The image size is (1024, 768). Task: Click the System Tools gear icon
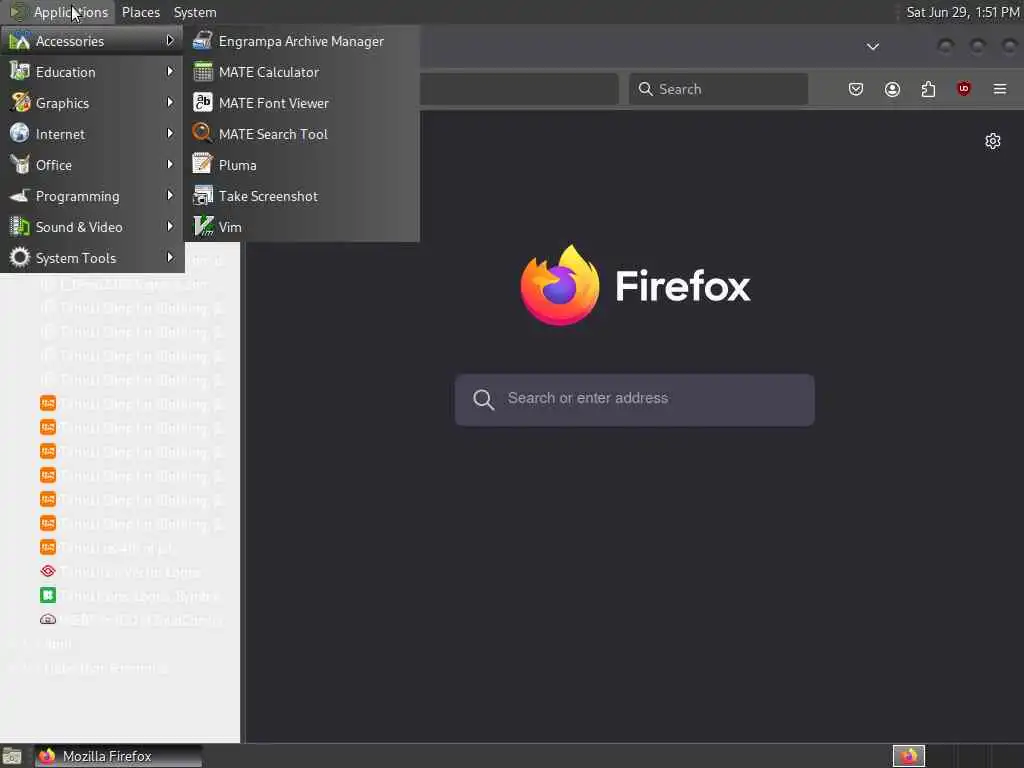click(20, 257)
